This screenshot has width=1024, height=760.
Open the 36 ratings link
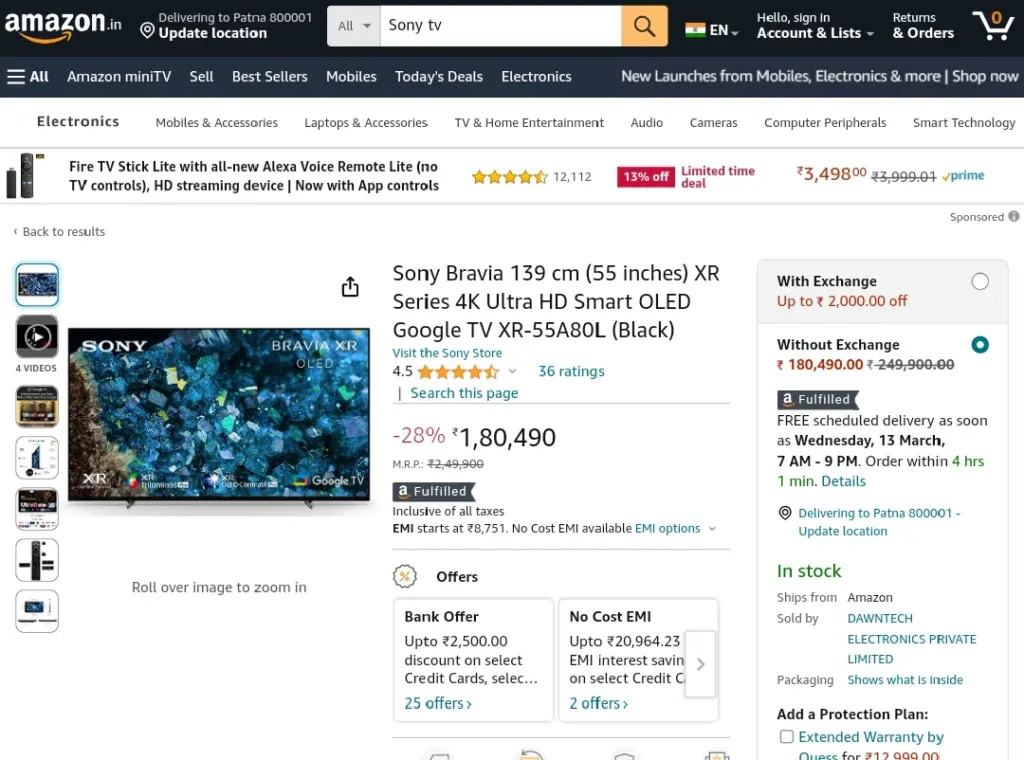point(571,371)
